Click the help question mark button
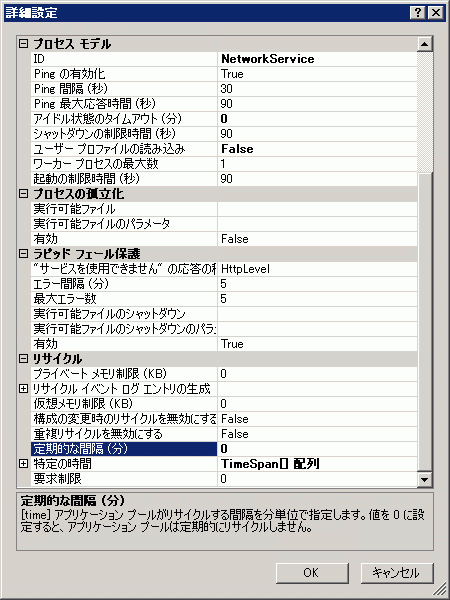 418,13
